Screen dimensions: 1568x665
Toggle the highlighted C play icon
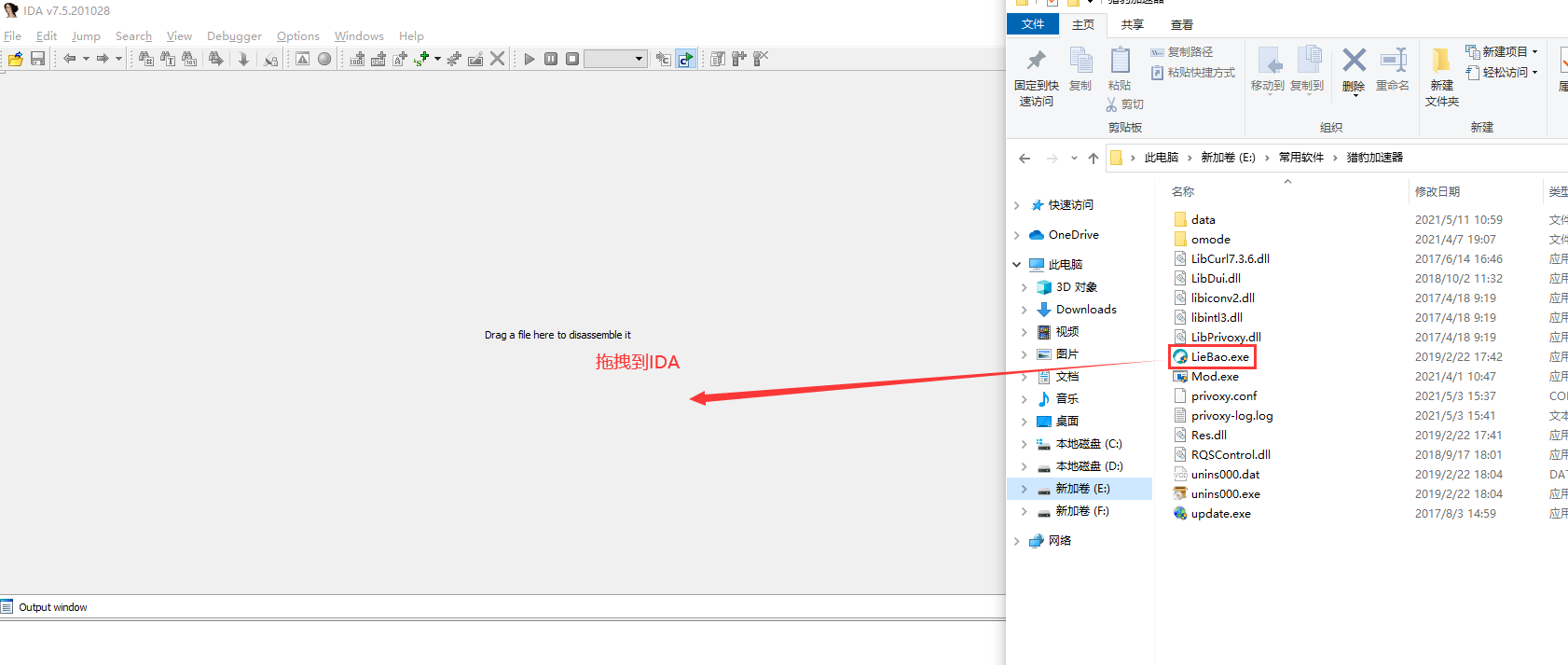tap(686, 59)
